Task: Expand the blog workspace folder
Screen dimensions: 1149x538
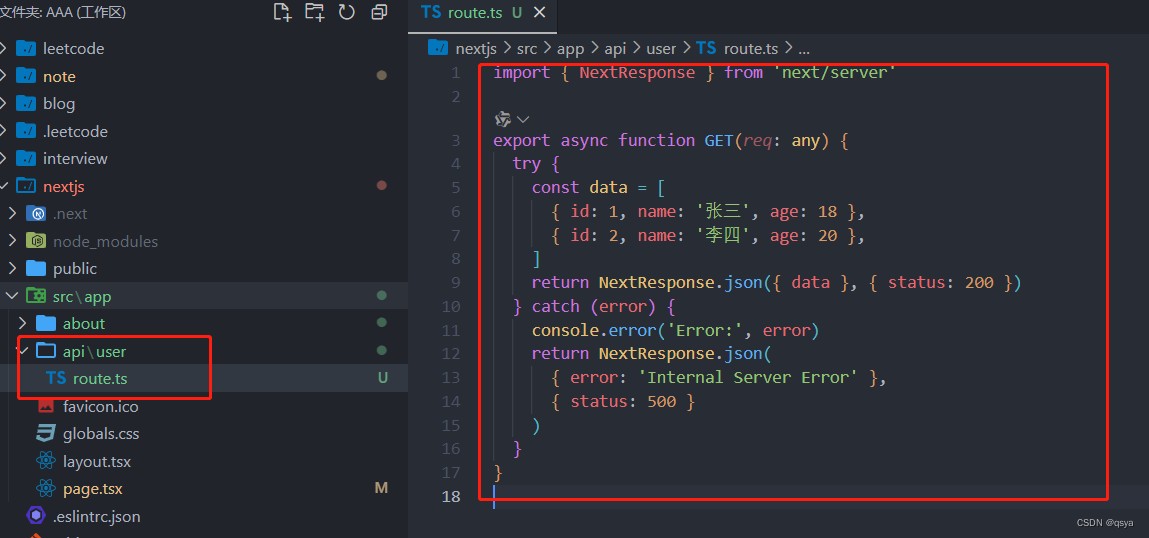Action: 4,103
